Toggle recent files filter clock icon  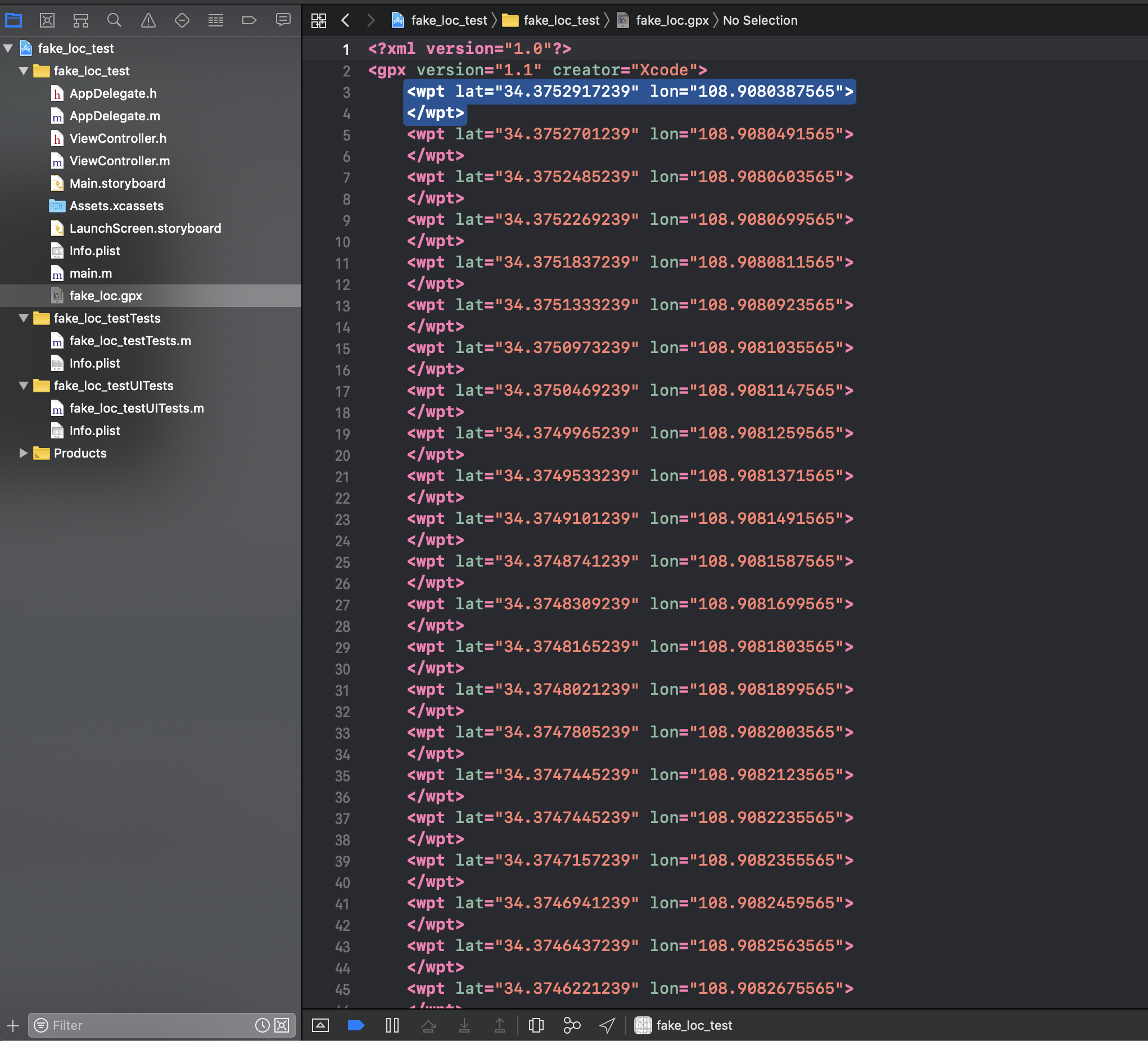[262, 1025]
